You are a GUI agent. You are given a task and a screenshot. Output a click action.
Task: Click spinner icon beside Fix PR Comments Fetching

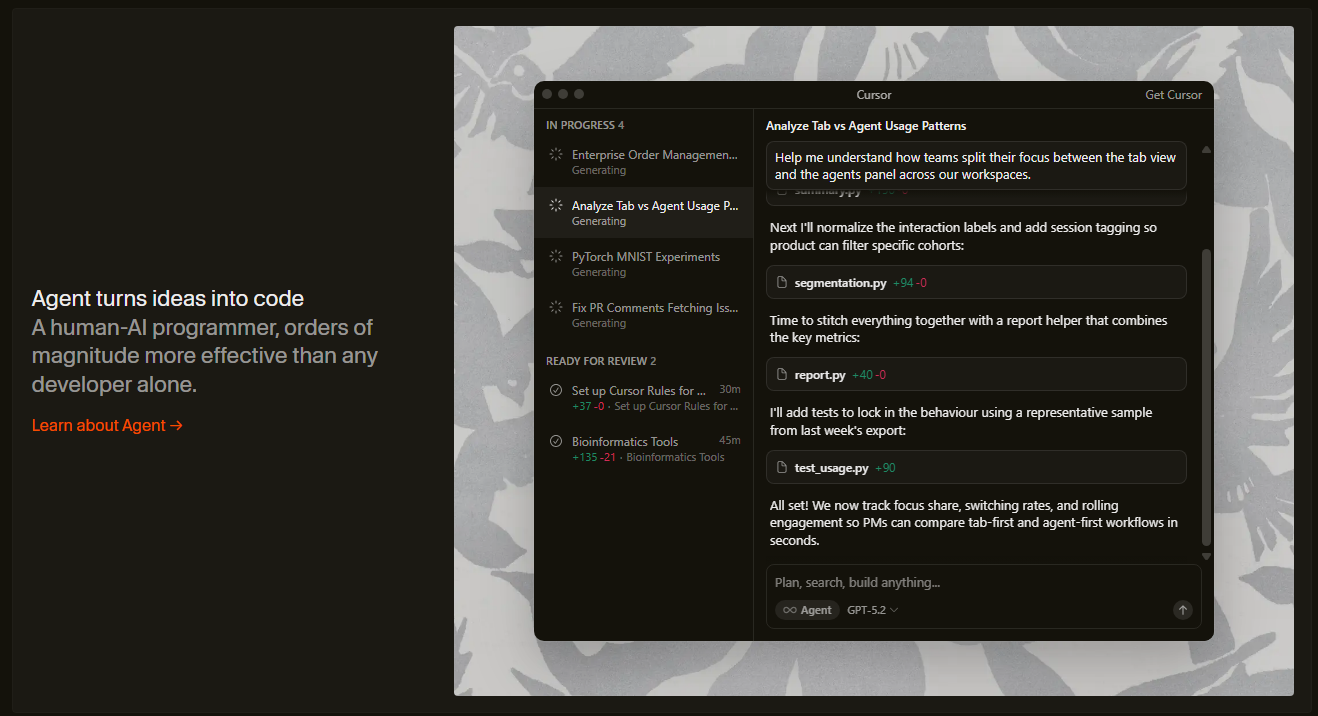click(556, 307)
